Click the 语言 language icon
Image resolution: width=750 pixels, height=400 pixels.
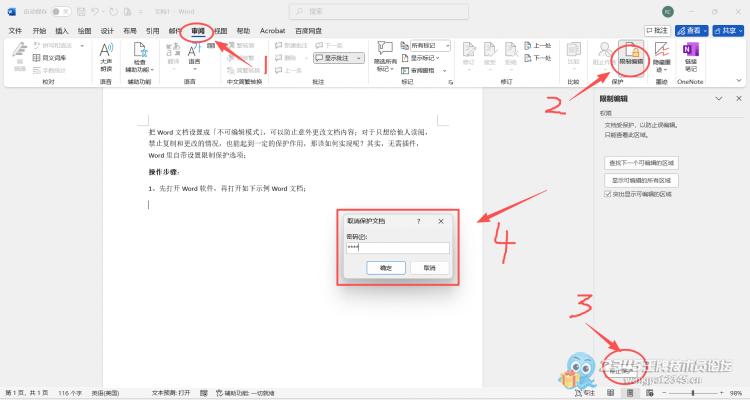pyautogui.click(x=194, y=55)
